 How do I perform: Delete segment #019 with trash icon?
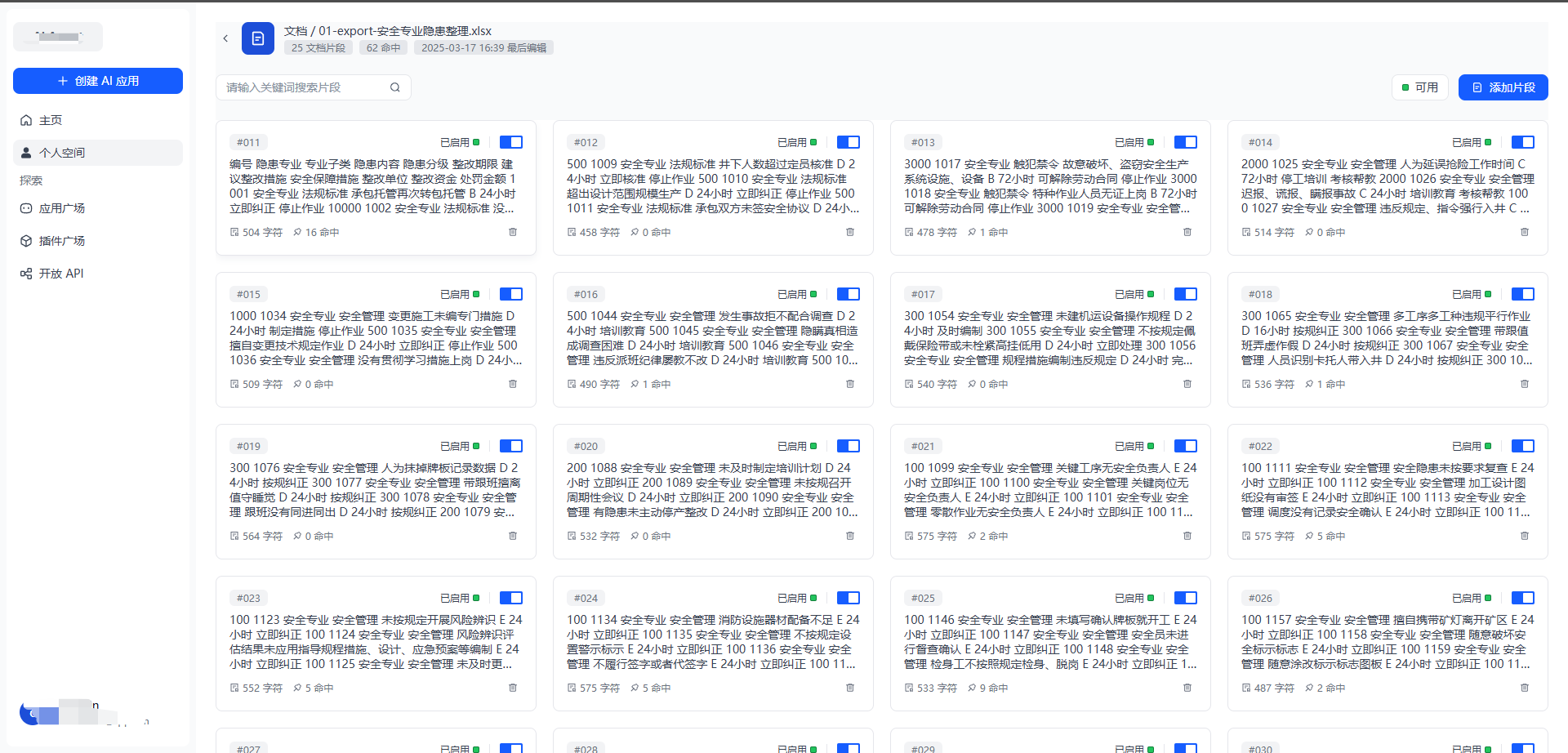tap(513, 536)
